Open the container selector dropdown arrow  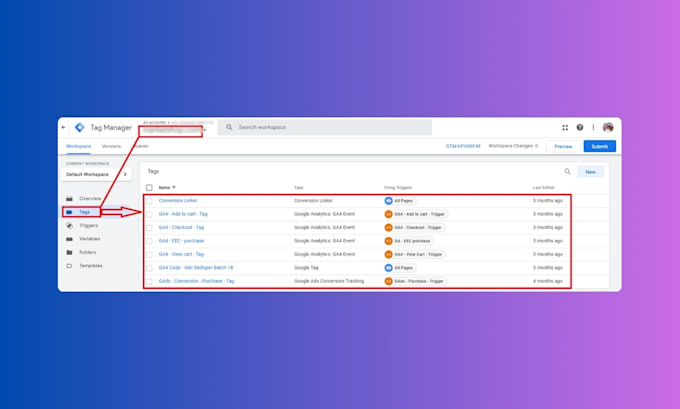click(205, 130)
